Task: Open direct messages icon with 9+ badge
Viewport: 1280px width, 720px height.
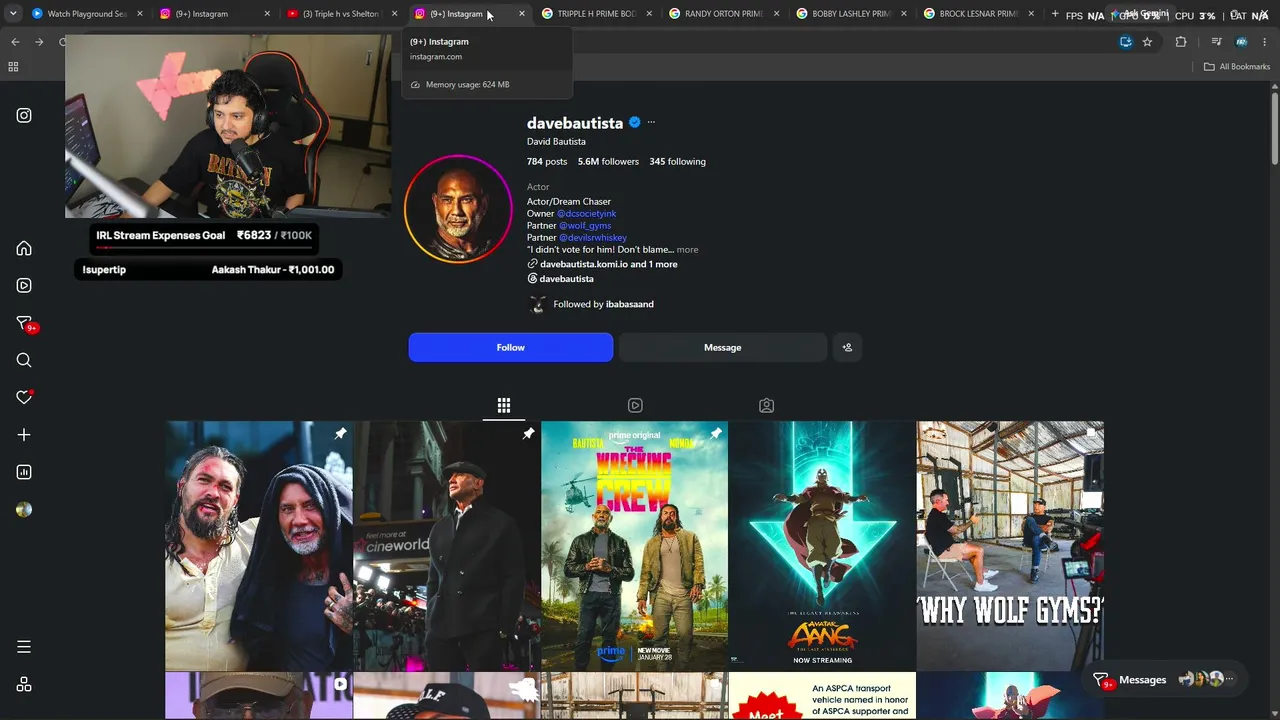Action: tap(25, 323)
